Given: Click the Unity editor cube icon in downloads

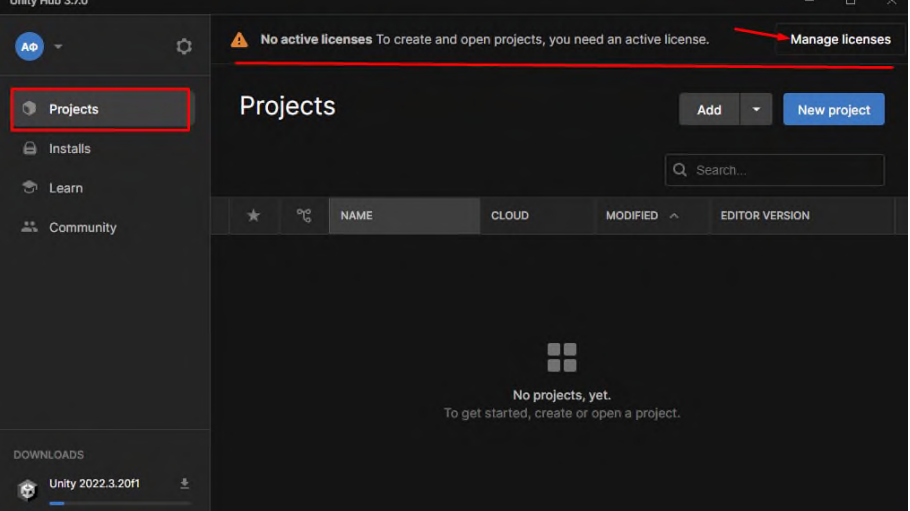Looking at the screenshot, I should pyautogui.click(x=27, y=490).
